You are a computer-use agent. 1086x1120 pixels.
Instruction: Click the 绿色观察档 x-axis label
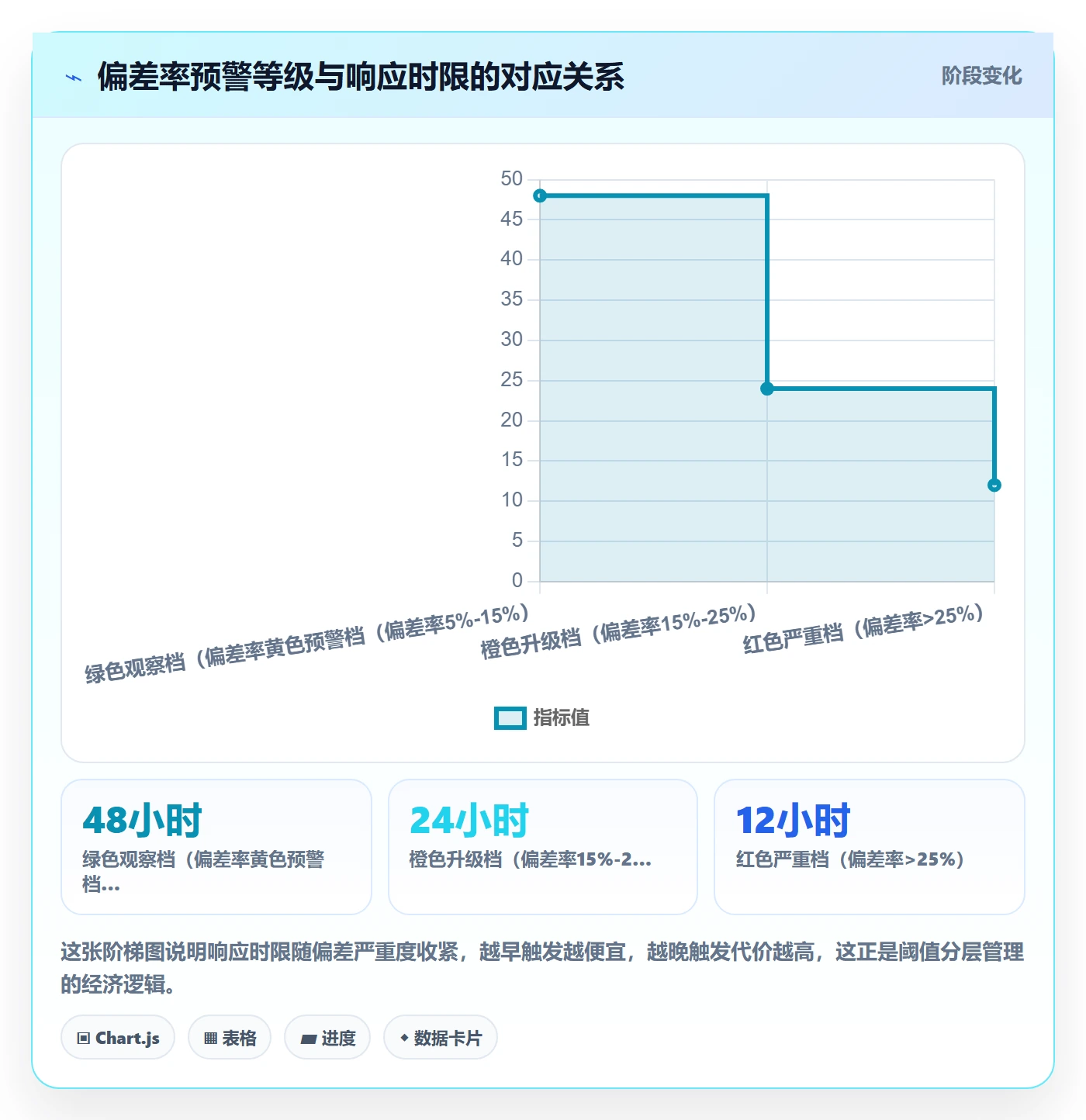pyautogui.click(x=307, y=644)
